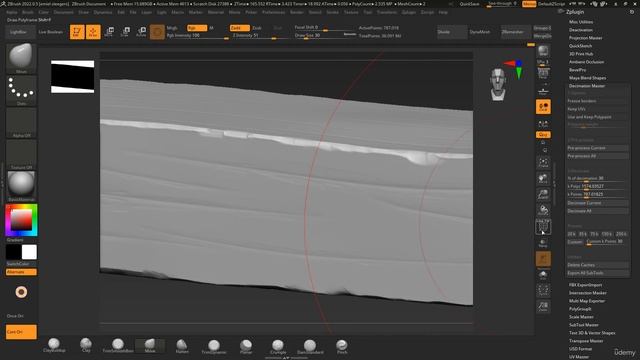Toggle the Zsub sculpt mode
The height and width of the screenshot is (360, 640).
(257, 28)
